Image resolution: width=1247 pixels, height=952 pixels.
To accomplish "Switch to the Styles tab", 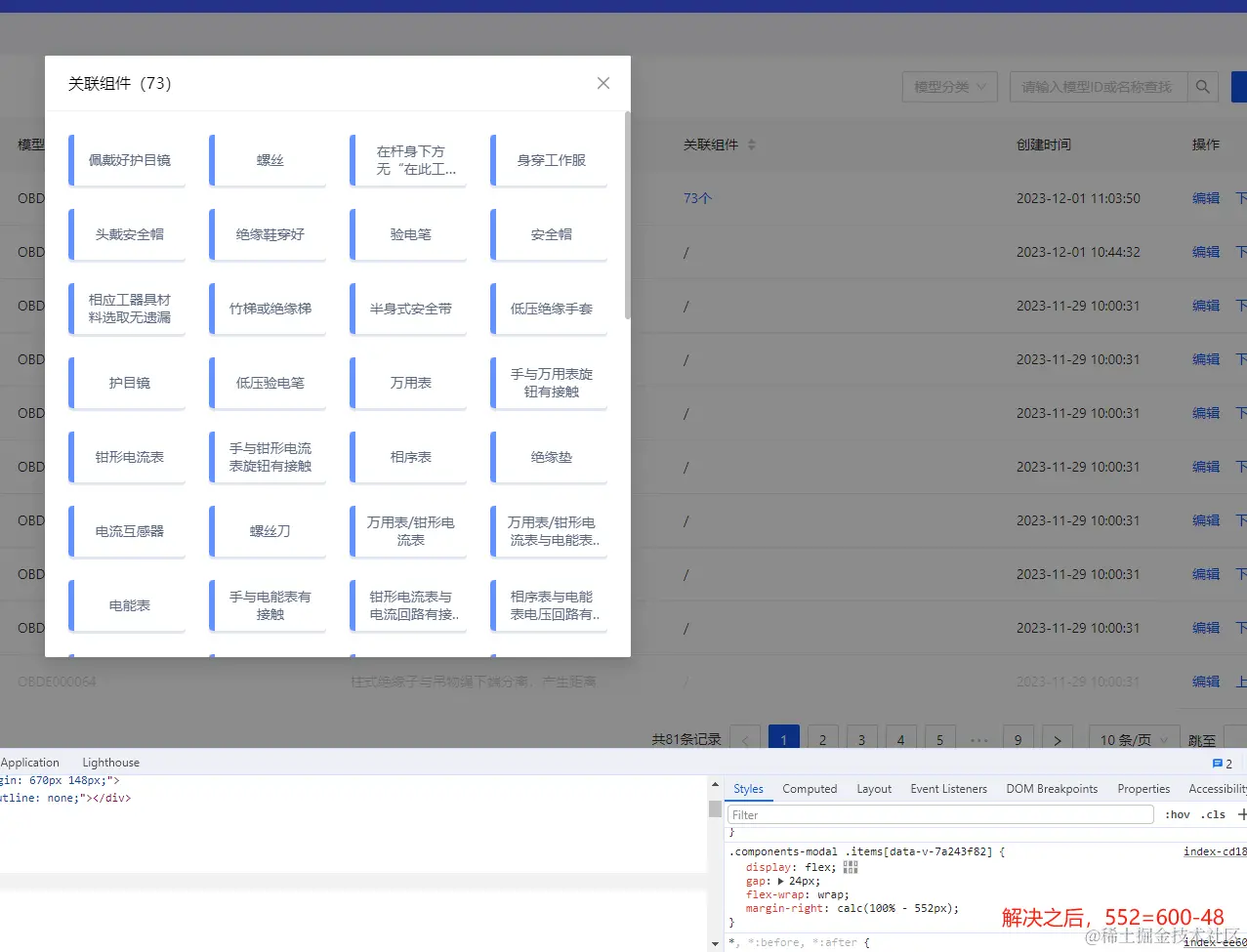I will [748, 789].
